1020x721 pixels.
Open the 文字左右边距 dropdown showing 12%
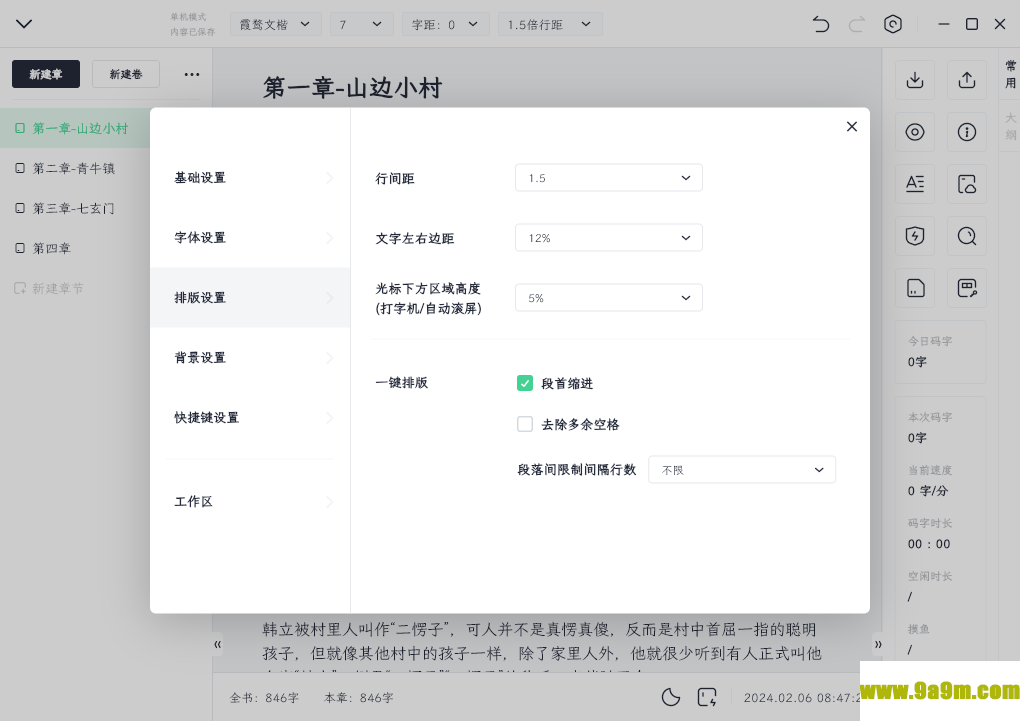(608, 238)
